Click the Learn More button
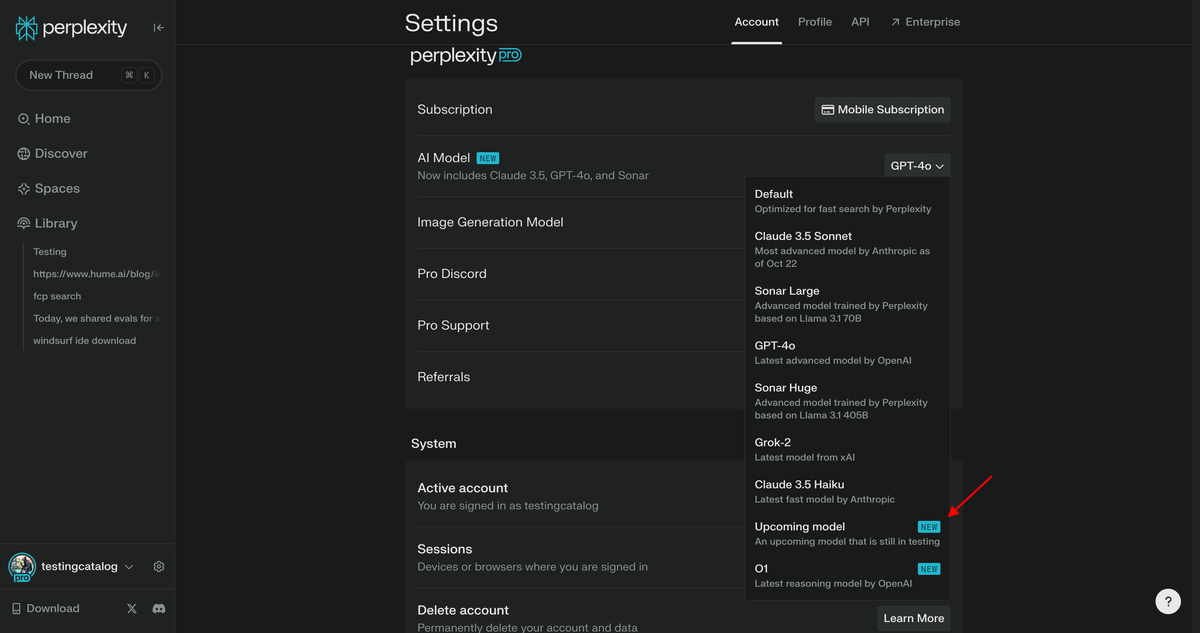Screen dimensions: 1200x633 tap(912, 618)
